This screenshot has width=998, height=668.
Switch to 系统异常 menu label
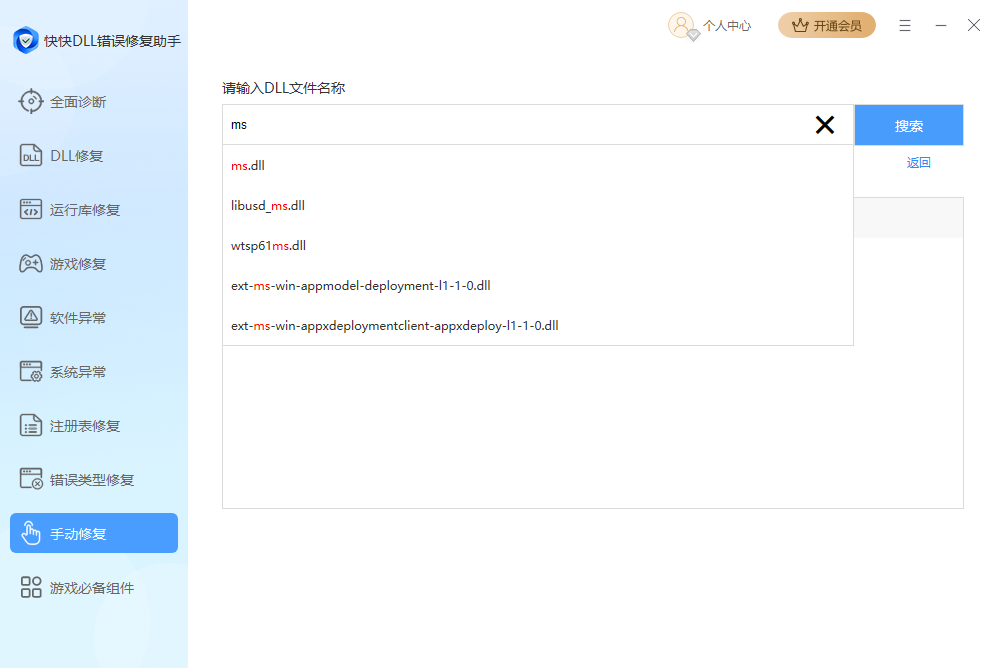coord(78,372)
